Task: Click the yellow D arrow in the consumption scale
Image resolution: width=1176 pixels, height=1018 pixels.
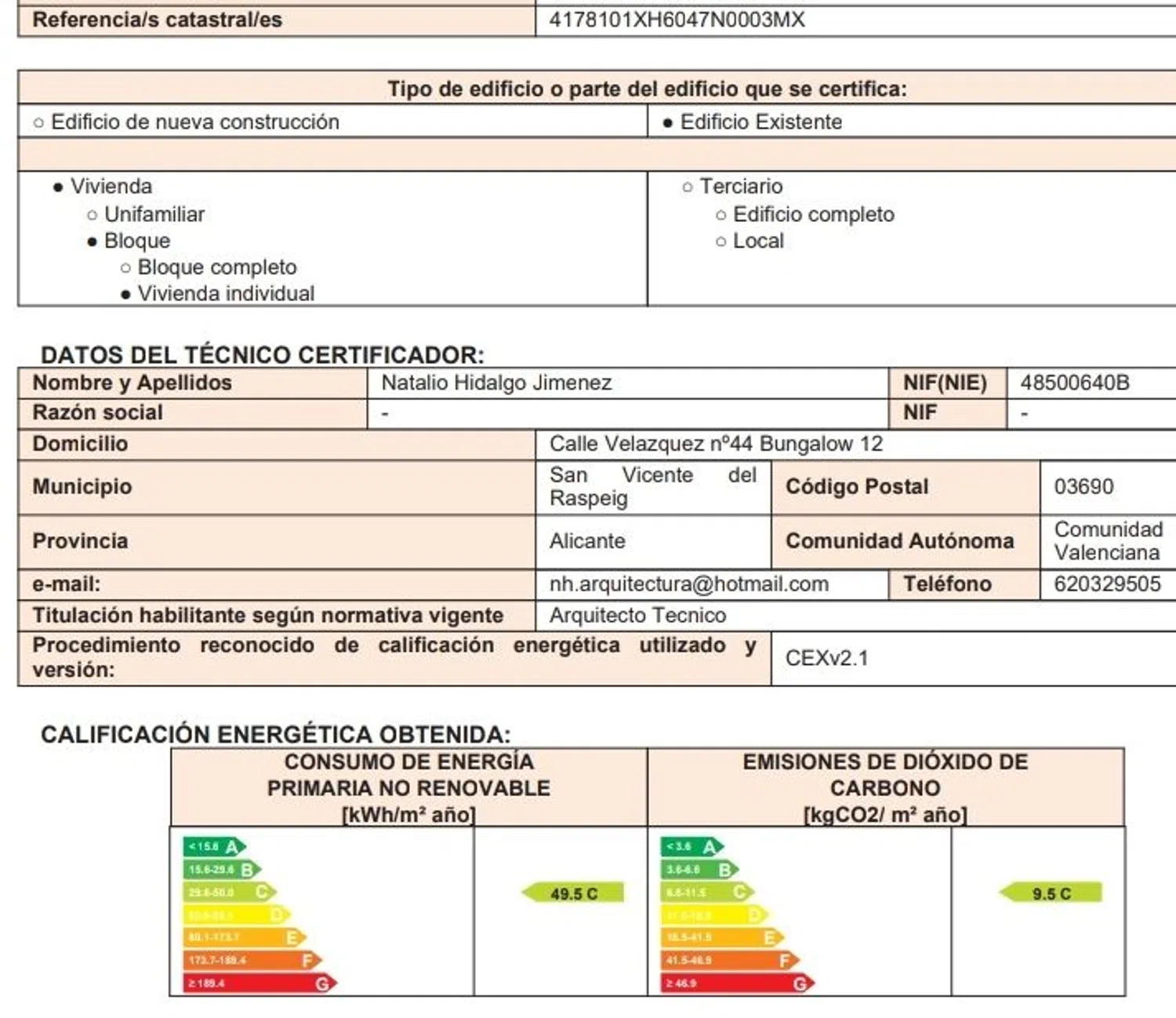Action: coord(238,915)
